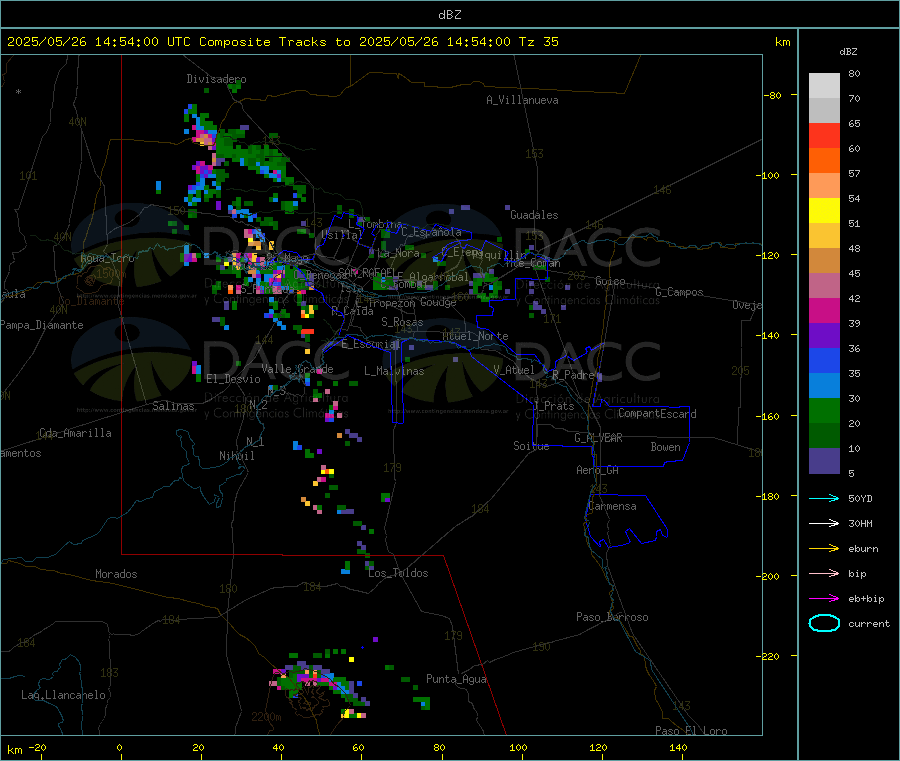Click the -20 km horizontal axis tick
The height and width of the screenshot is (761, 900).
point(38,747)
